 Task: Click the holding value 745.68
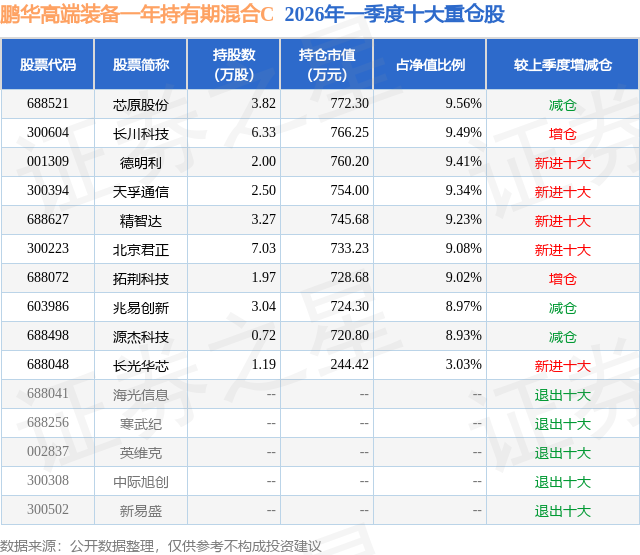pyautogui.click(x=349, y=220)
